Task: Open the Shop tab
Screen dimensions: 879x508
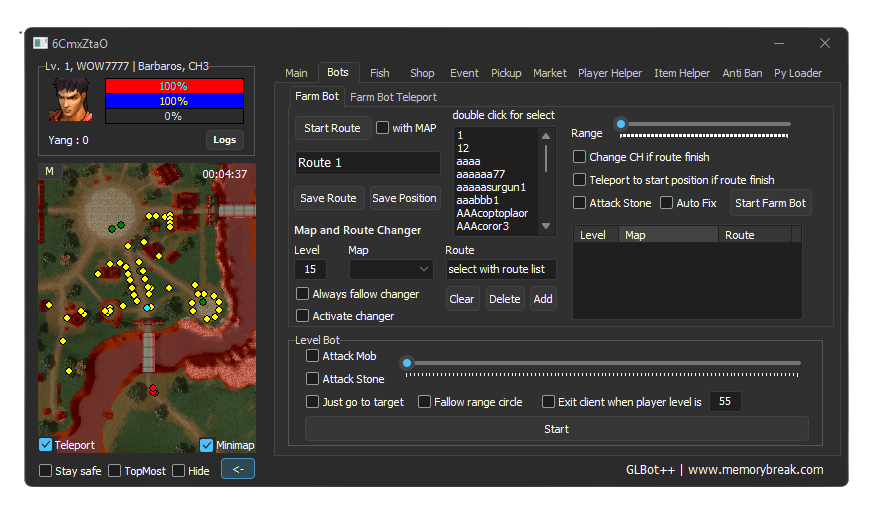Action: [422, 73]
